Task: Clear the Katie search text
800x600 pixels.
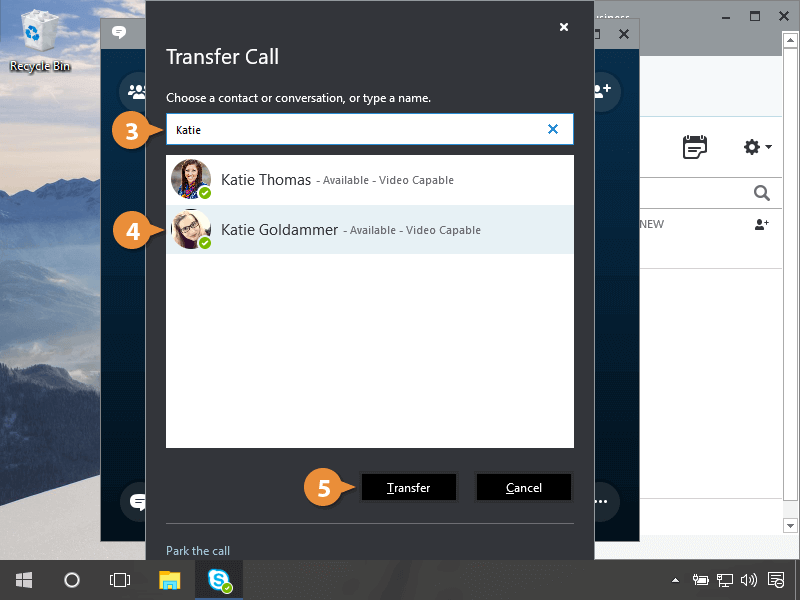Action: pyautogui.click(x=553, y=129)
